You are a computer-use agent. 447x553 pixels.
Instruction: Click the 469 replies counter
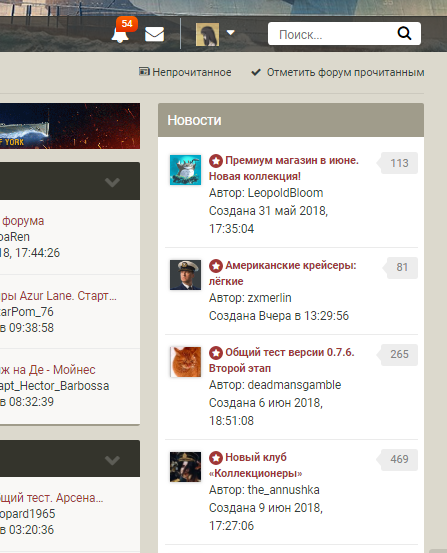[399, 459]
